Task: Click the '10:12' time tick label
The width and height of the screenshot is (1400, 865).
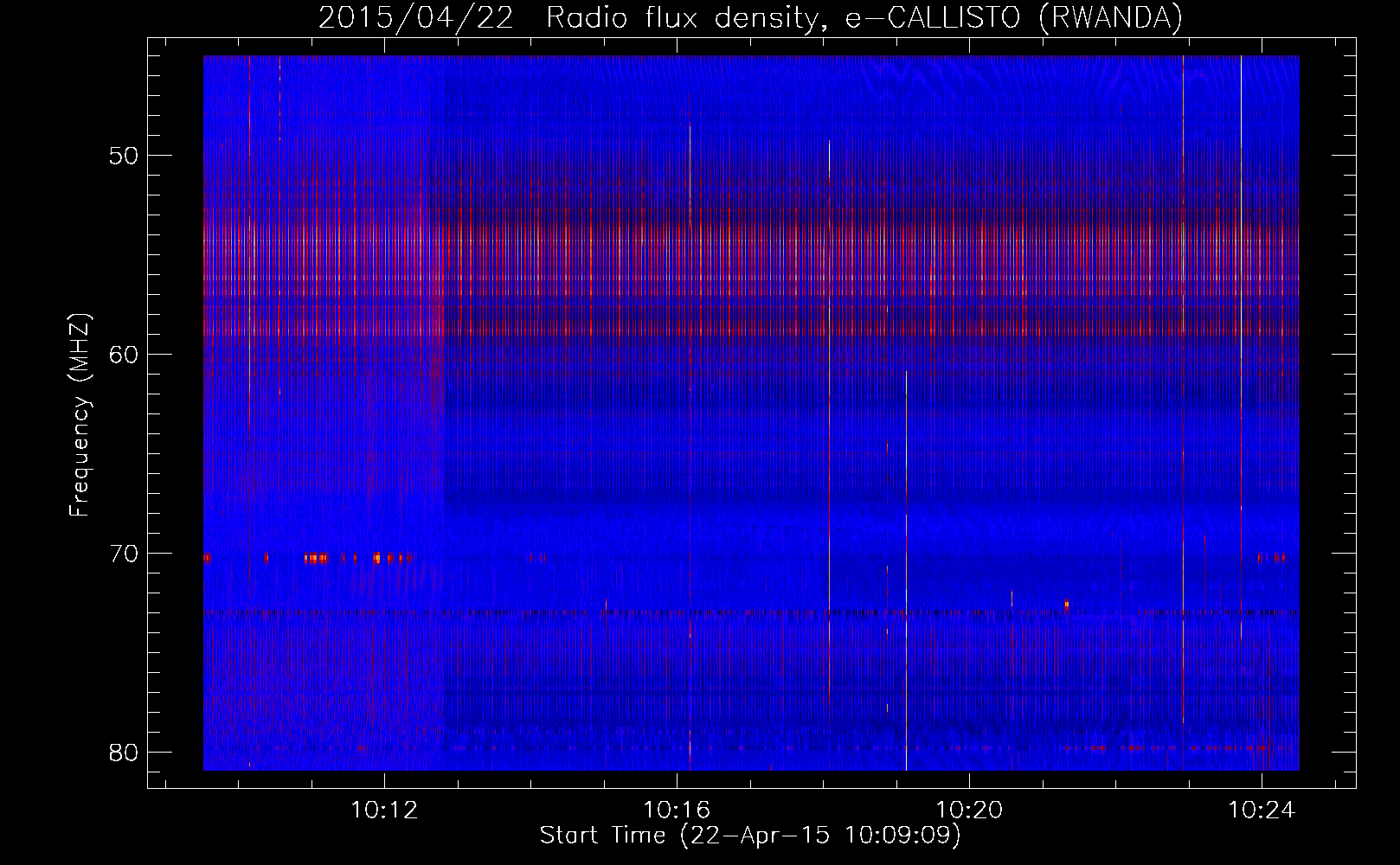Action: click(384, 810)
